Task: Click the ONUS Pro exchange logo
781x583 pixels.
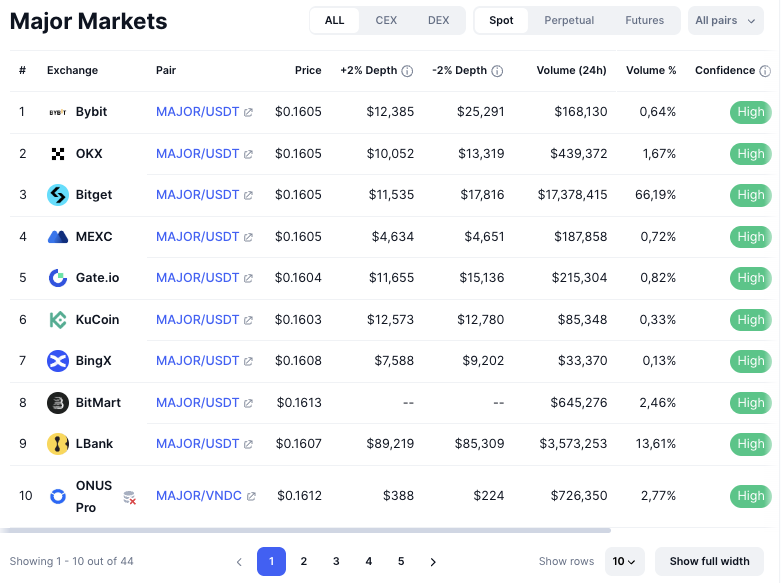Action: 58,496
